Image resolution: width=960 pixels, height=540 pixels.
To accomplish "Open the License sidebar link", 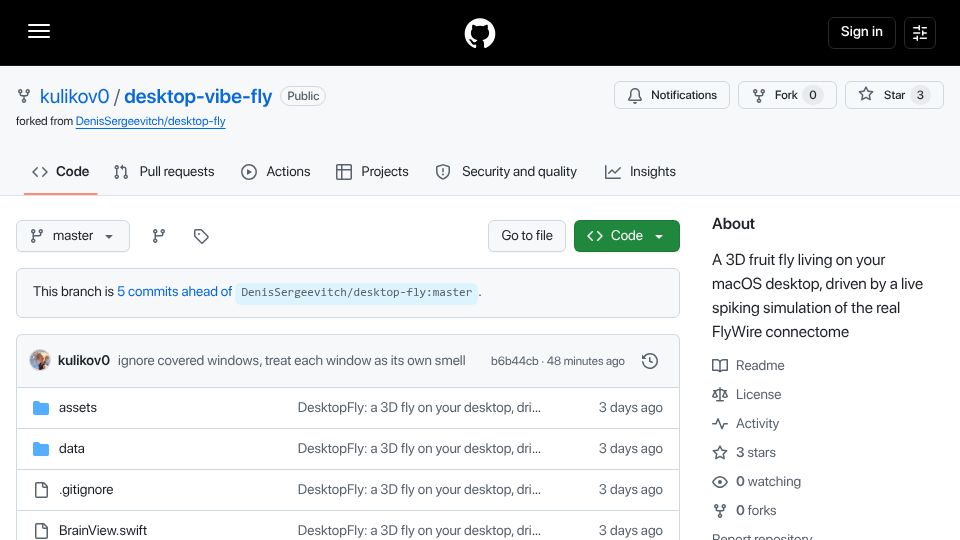I will click(x=746, y=394).
